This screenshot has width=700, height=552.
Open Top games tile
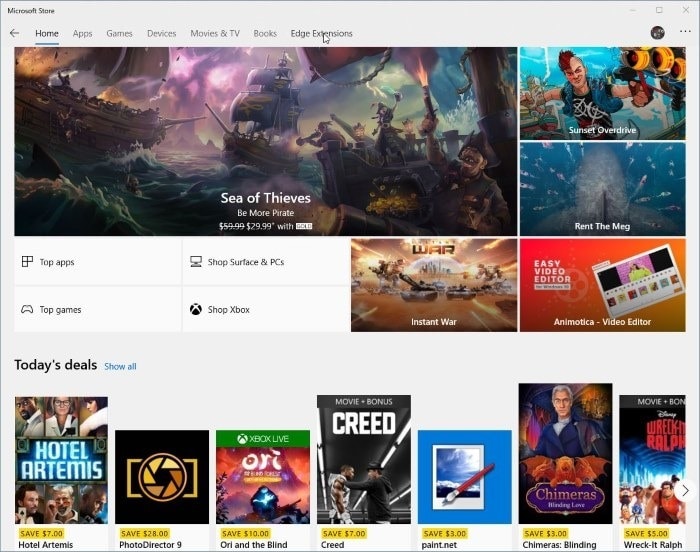pyautogui.click(x=98, y=309)
